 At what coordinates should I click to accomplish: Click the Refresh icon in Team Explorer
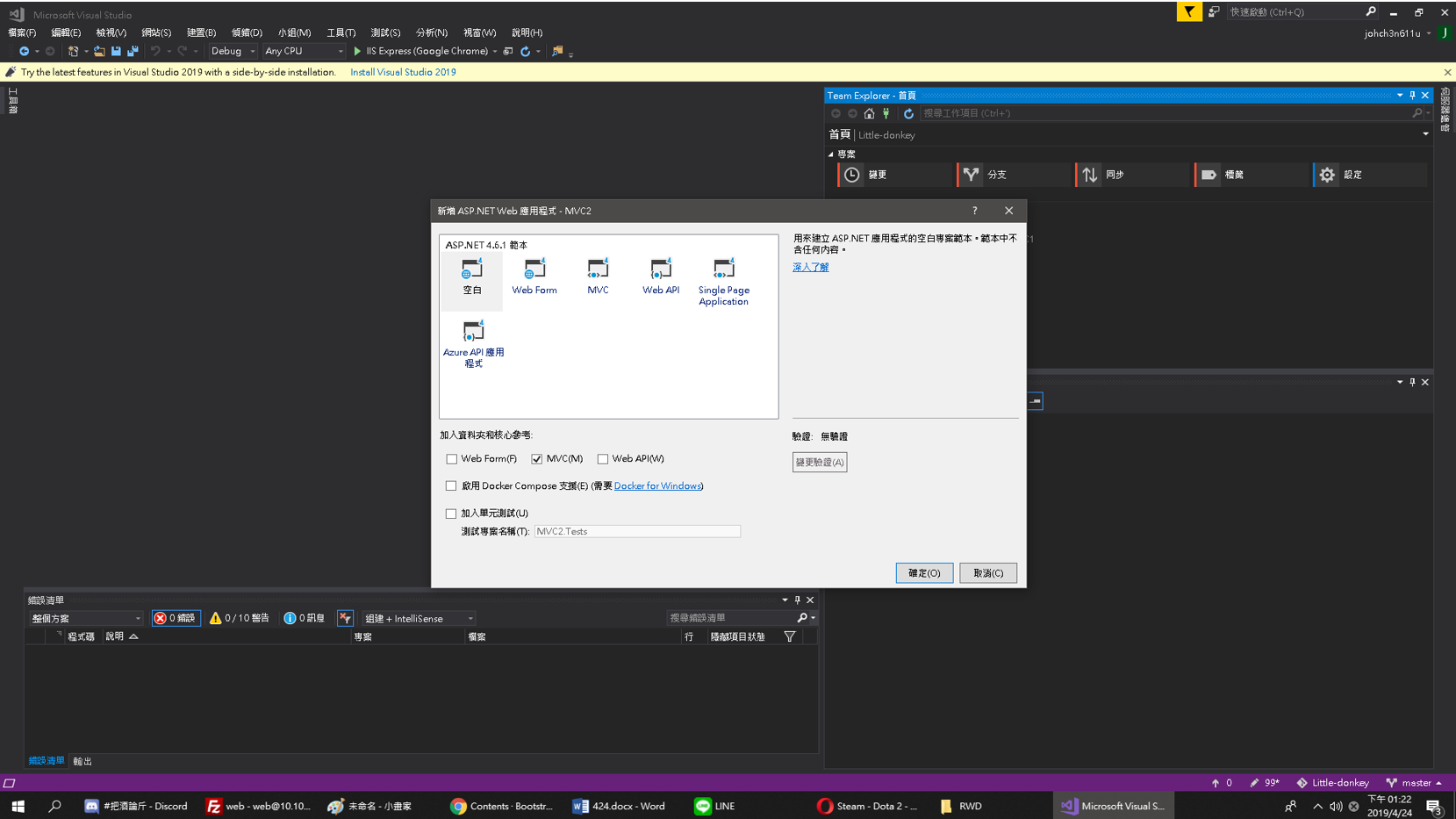pos(908,113)
